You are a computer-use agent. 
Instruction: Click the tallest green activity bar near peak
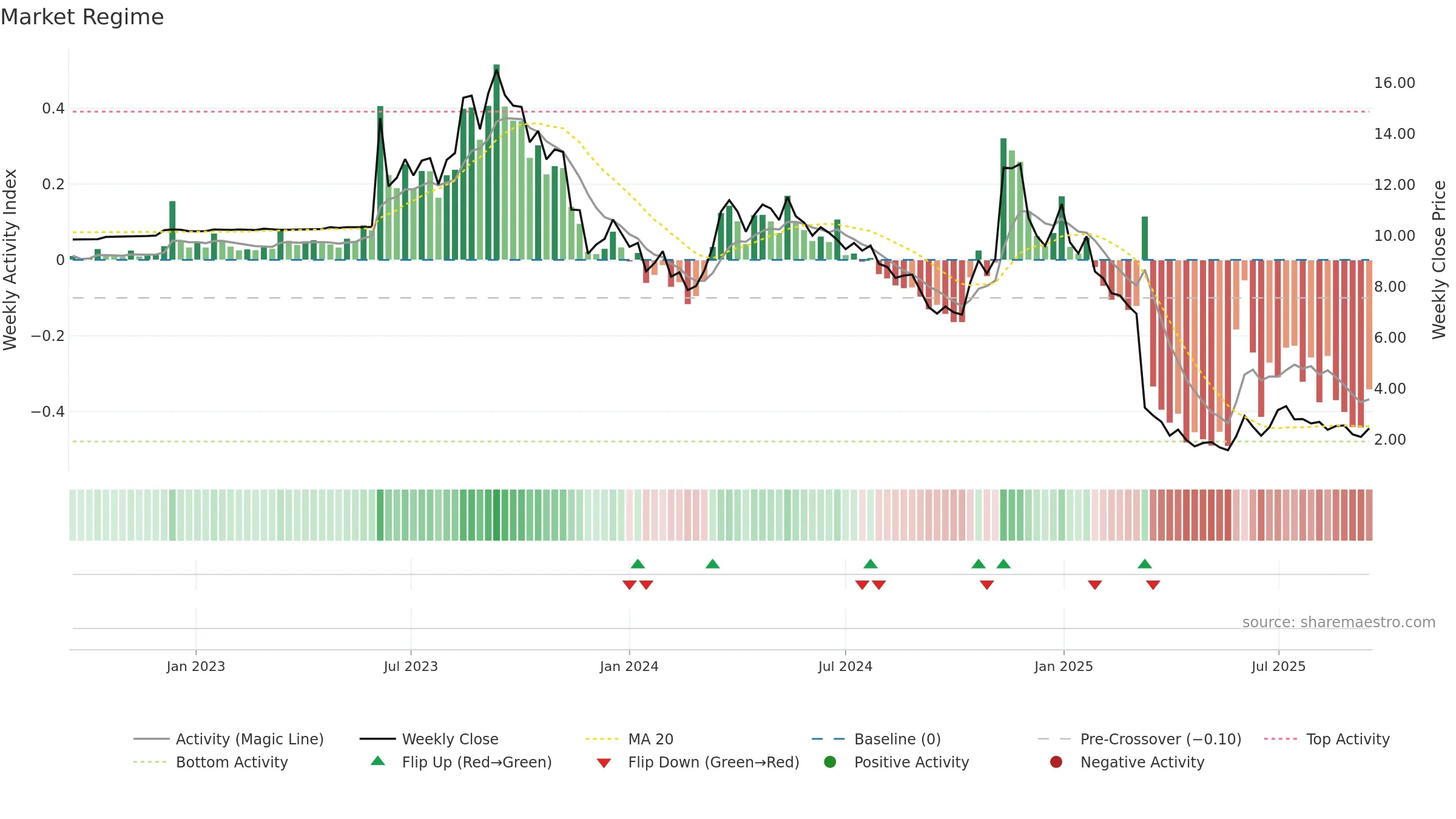tap(496, 162)
